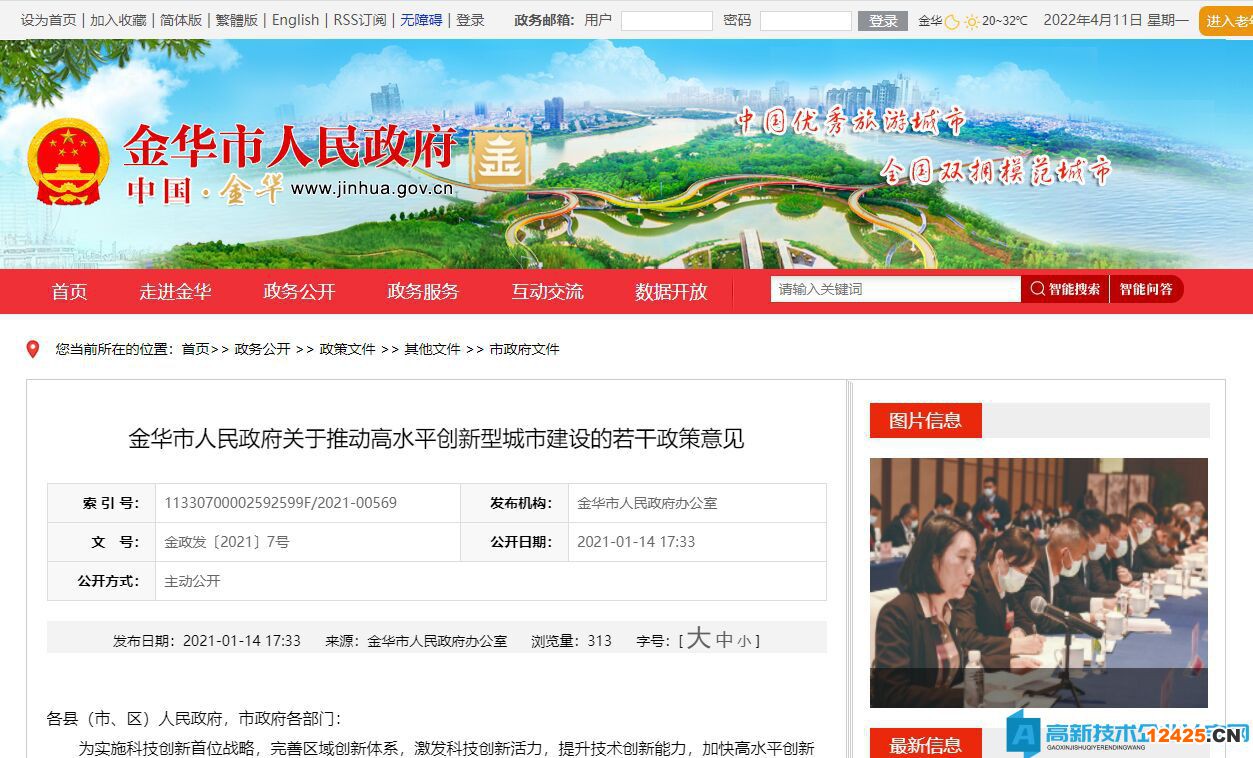The height and width of the screenshot is (758, 1253).
Task: Focus the mailbox 用户 username field
Action: [666, 21]
